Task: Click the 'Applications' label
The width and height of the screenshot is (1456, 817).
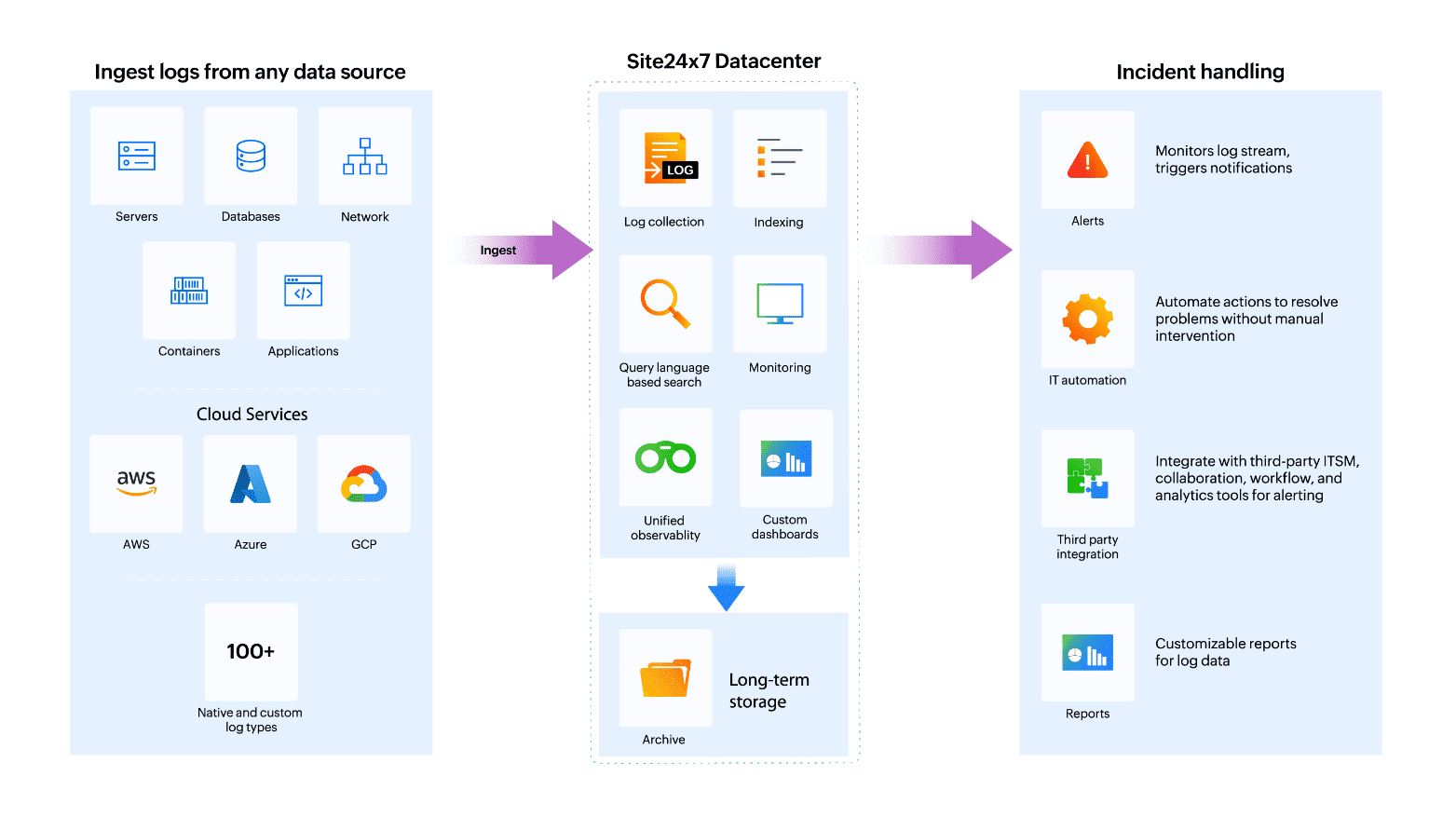Action: click(x=304, y=351)
